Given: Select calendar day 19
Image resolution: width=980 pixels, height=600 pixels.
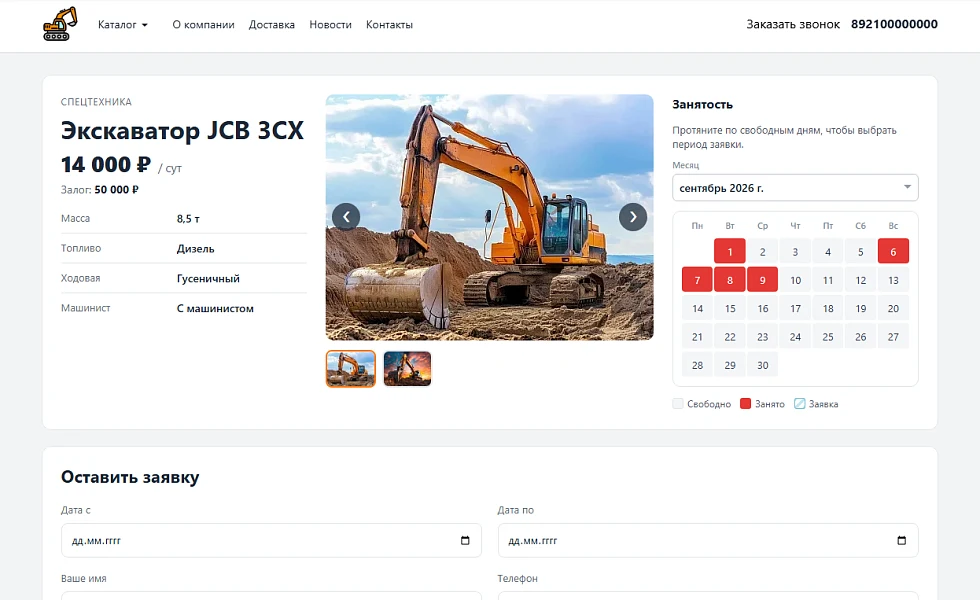Looking at the screenshot, I should pos(861,308).
